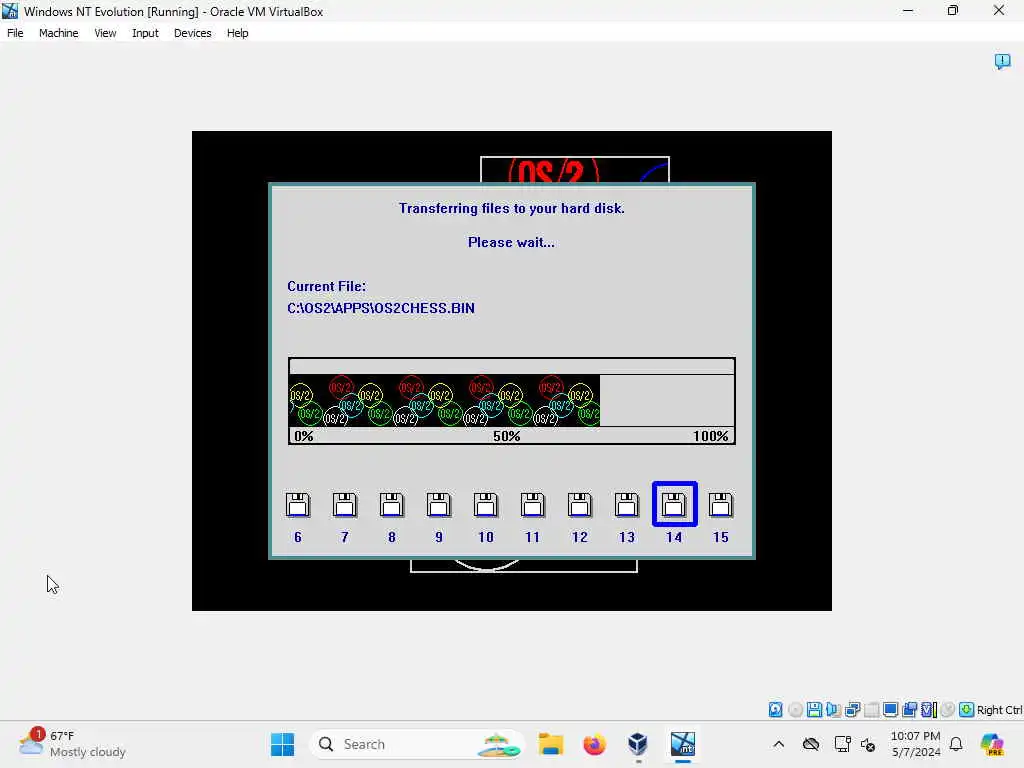The image size is (1024, 768).
Task: Click 'Transferring files to your hard disk.' text
Action: tap(511, 208)
